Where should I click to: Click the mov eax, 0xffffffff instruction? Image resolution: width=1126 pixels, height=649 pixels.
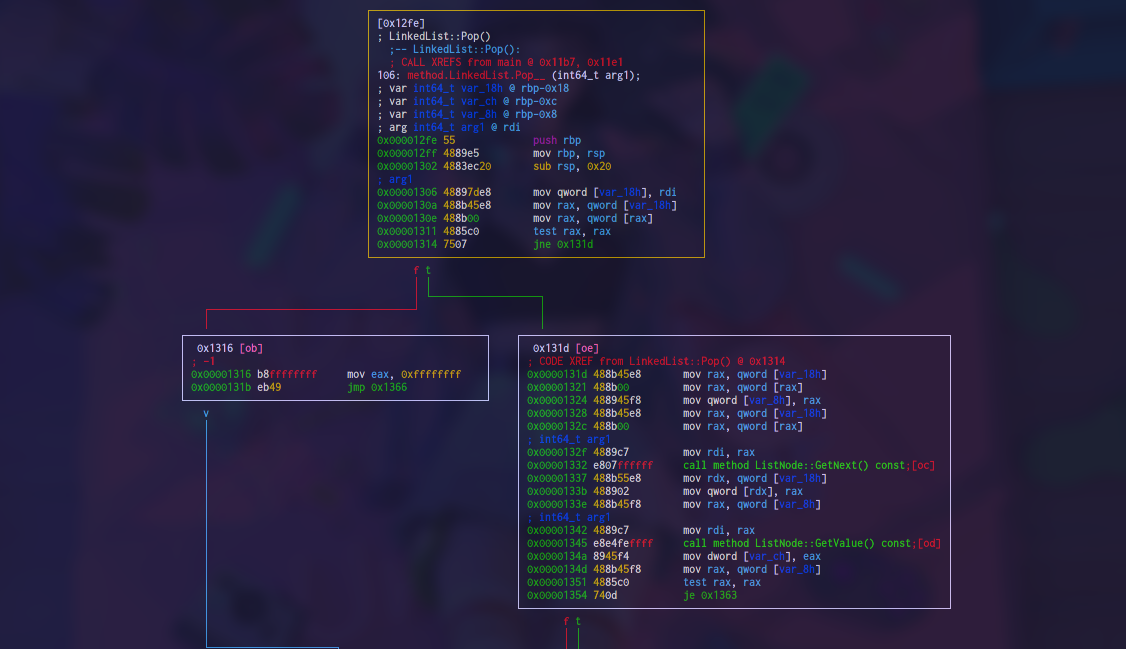point(404,373)
